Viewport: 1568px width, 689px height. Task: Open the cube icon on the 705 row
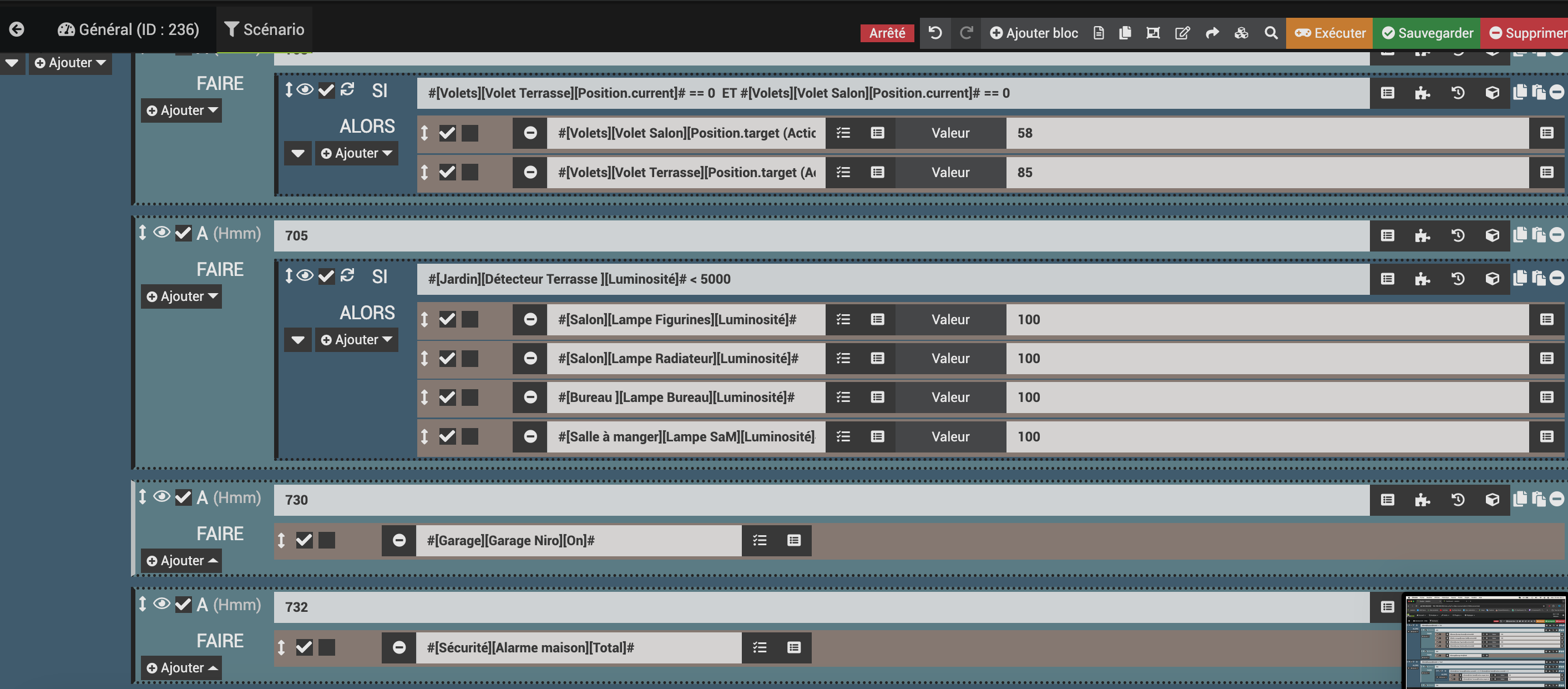1492,236
